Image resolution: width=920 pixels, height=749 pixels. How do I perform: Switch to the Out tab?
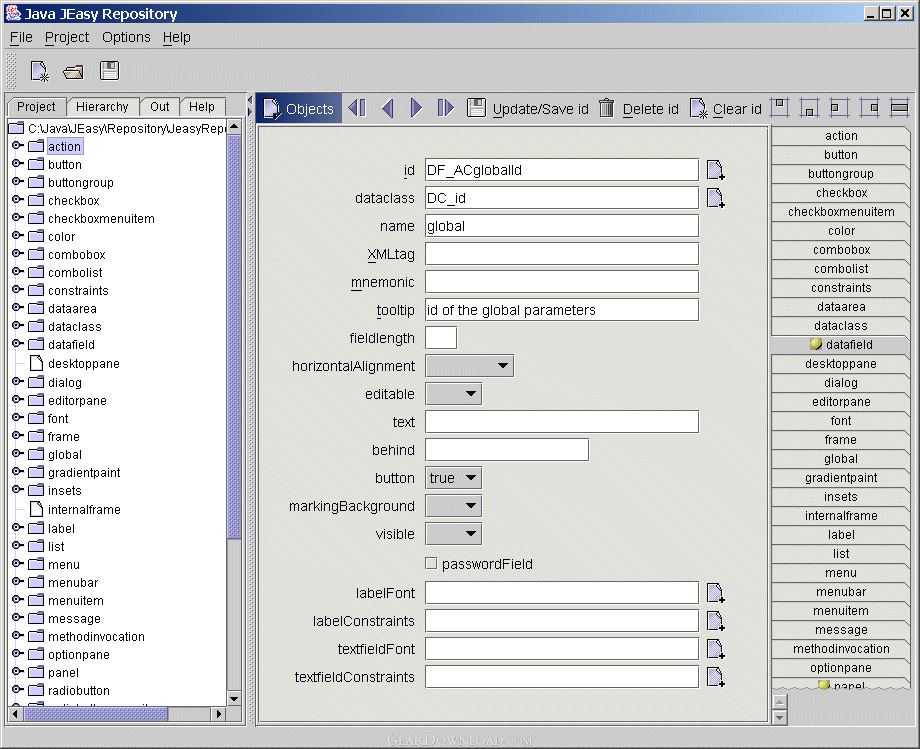point(160,107)
